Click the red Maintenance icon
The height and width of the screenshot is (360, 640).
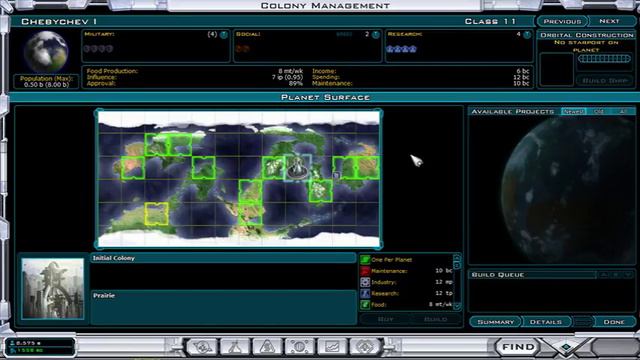[x=365, y=271]
